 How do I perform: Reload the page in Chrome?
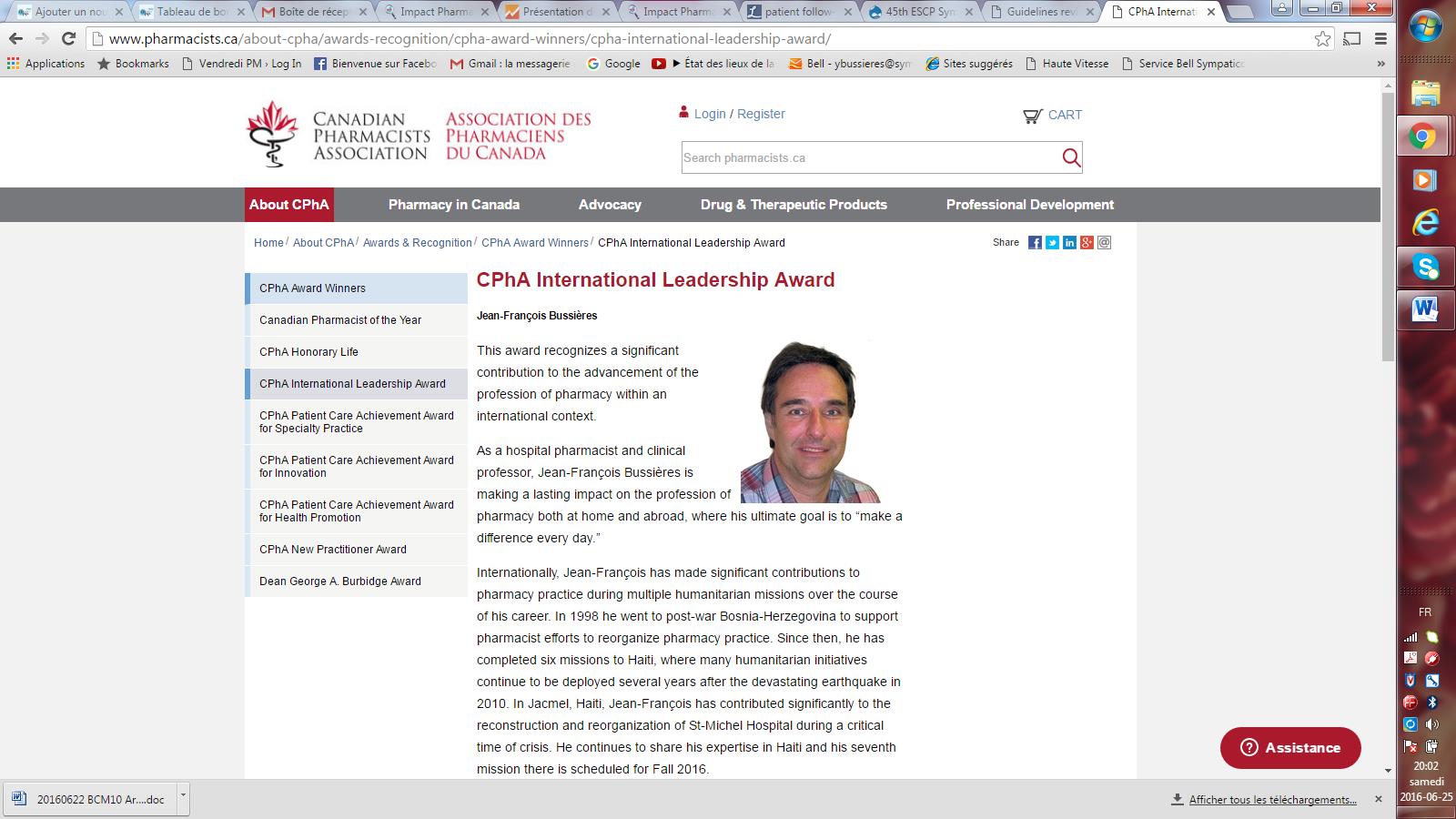(68, 39)
